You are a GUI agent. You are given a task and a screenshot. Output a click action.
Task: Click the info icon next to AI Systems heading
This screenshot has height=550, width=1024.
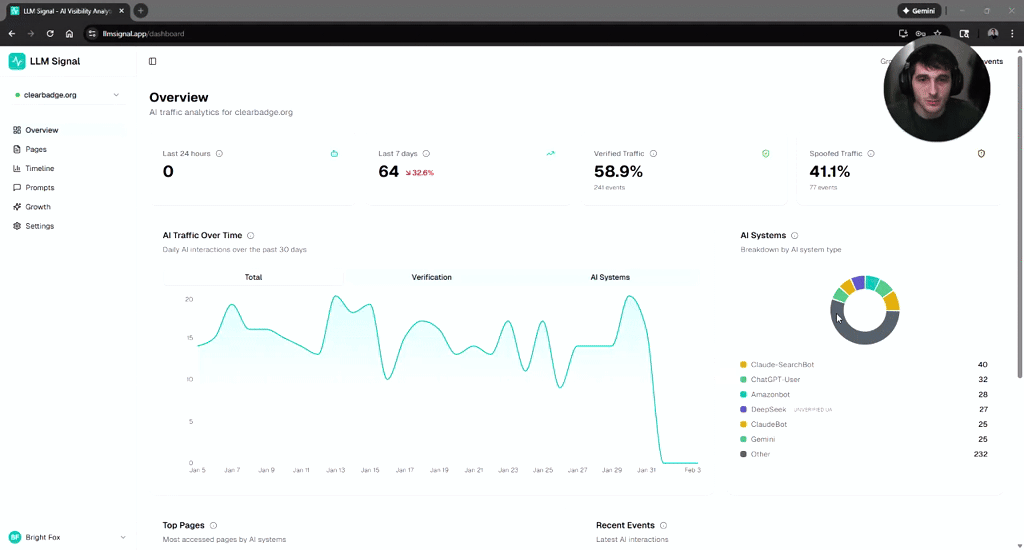[x=794, y=235]
